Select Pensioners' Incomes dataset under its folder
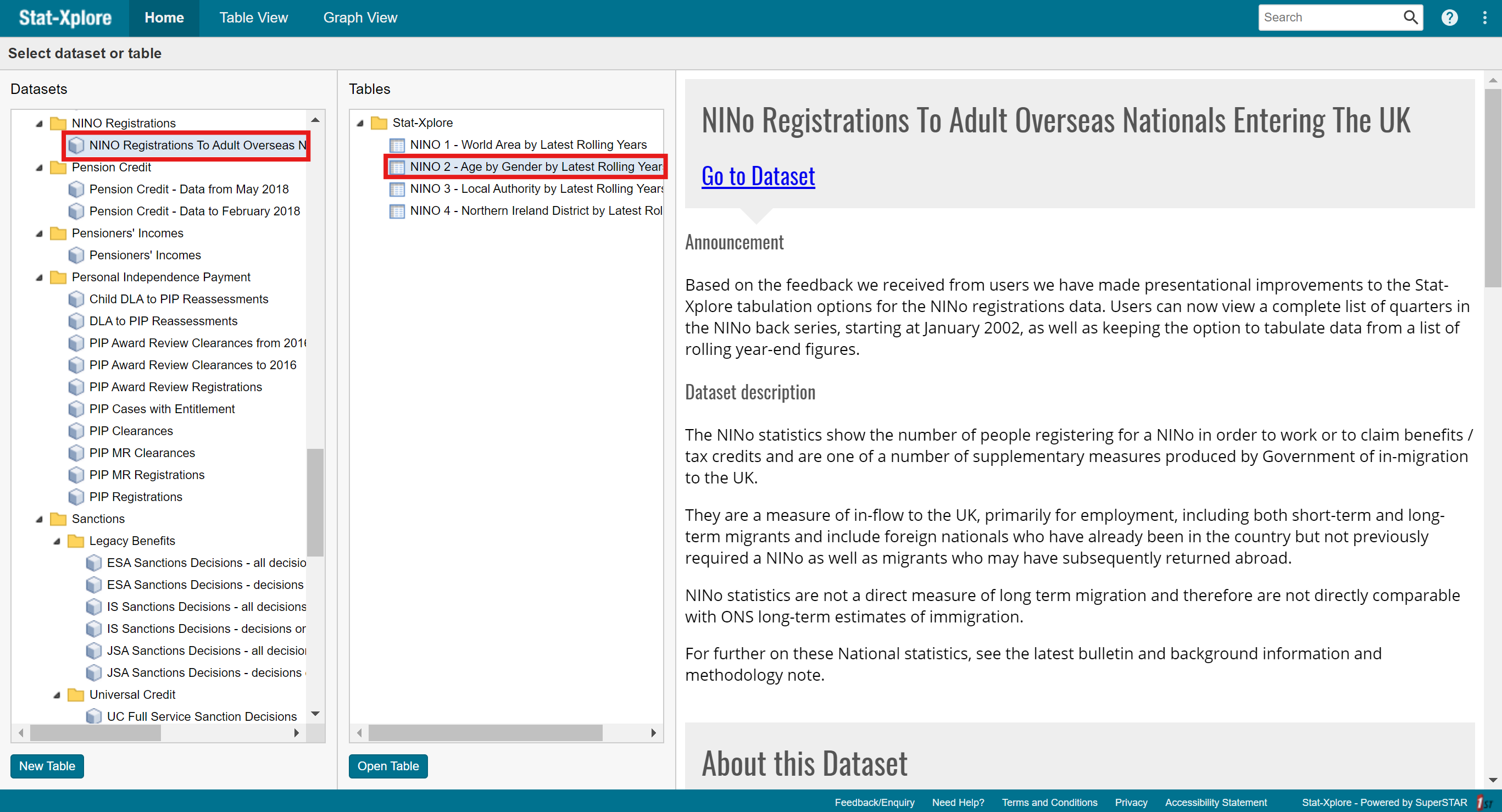This screenshot has height=812, width=1502. pyautogui.click(x=145, y=255)
